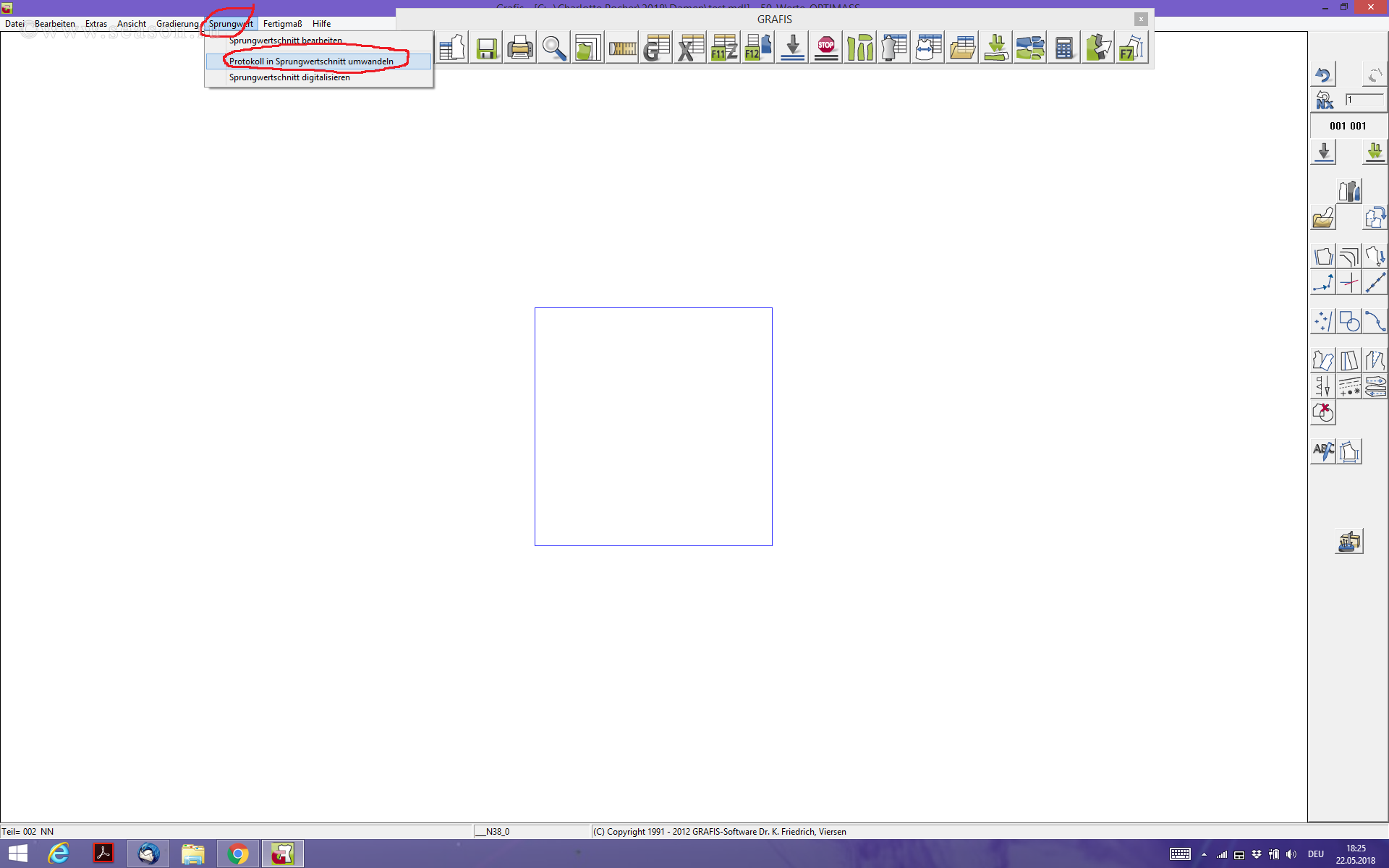1389x868 pixels.
Task: Click the ABC text tool icon
Action: (x=1322, y=451)
